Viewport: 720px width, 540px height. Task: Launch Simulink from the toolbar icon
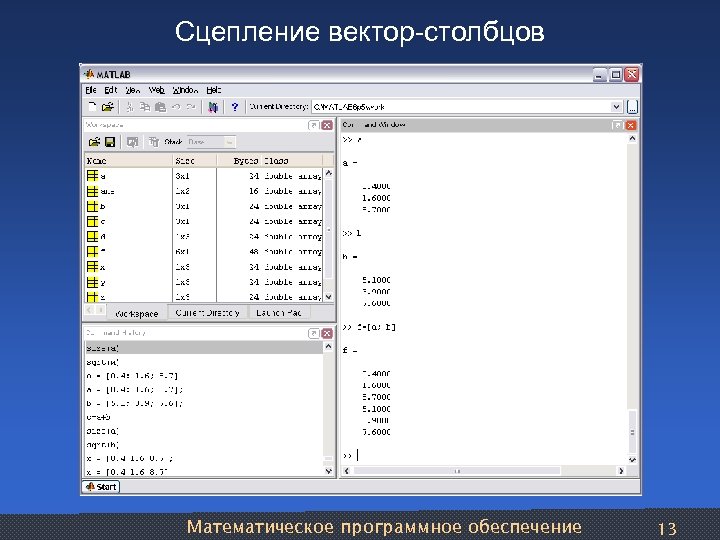(x=213, y=107)
